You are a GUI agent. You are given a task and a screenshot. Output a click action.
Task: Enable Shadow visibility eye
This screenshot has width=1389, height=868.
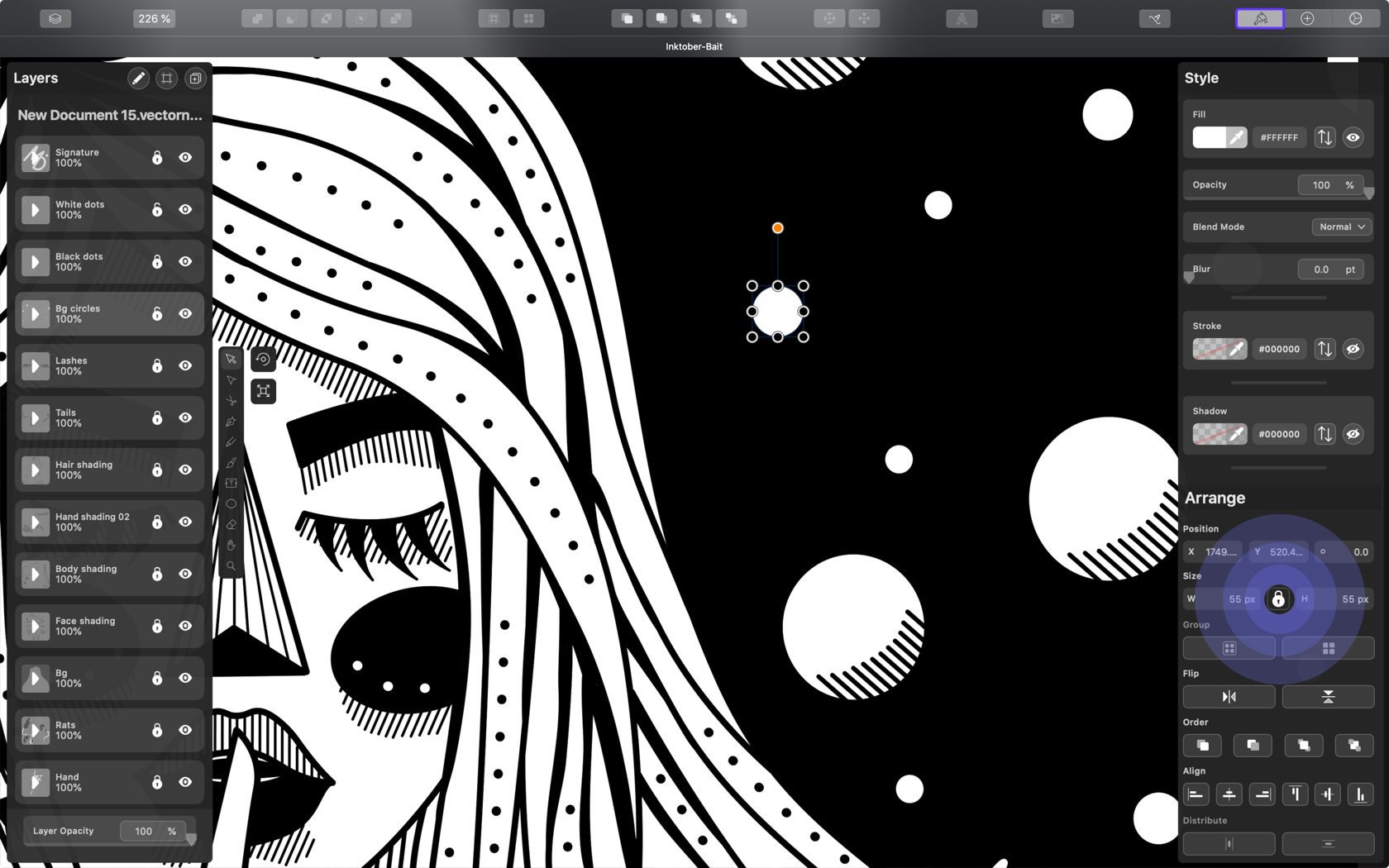point(1353,434)
